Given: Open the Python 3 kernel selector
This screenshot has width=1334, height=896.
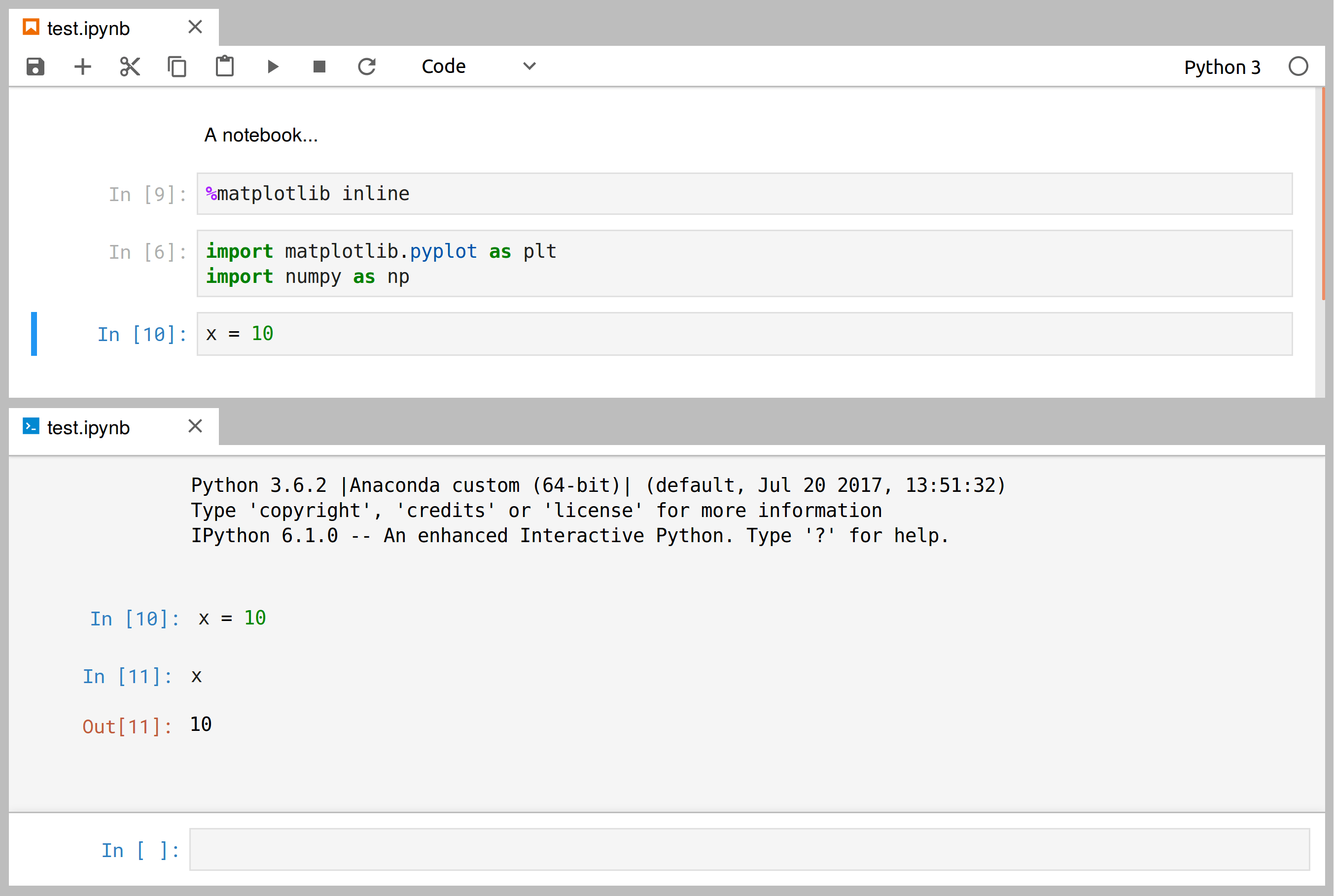Looking at the screenshot, I should coord(1222,66).
